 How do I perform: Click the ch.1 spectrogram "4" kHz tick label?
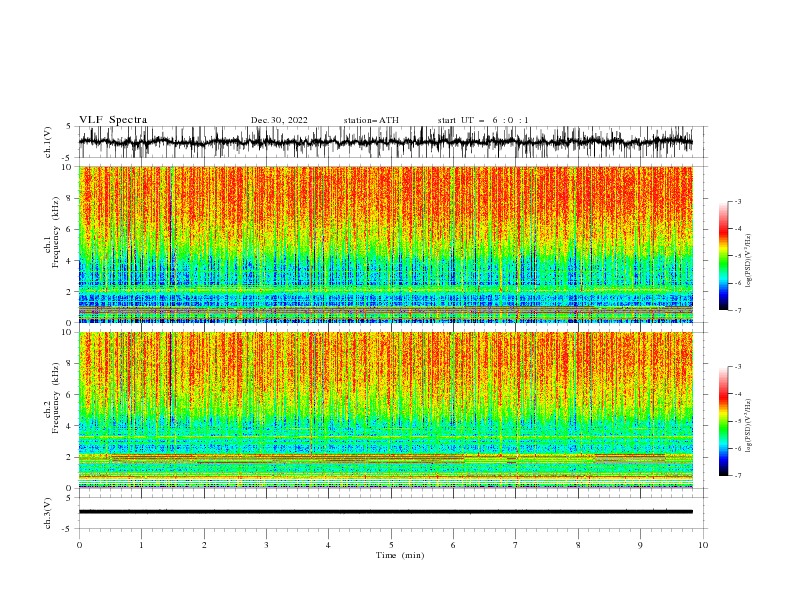tap(71, 261)
